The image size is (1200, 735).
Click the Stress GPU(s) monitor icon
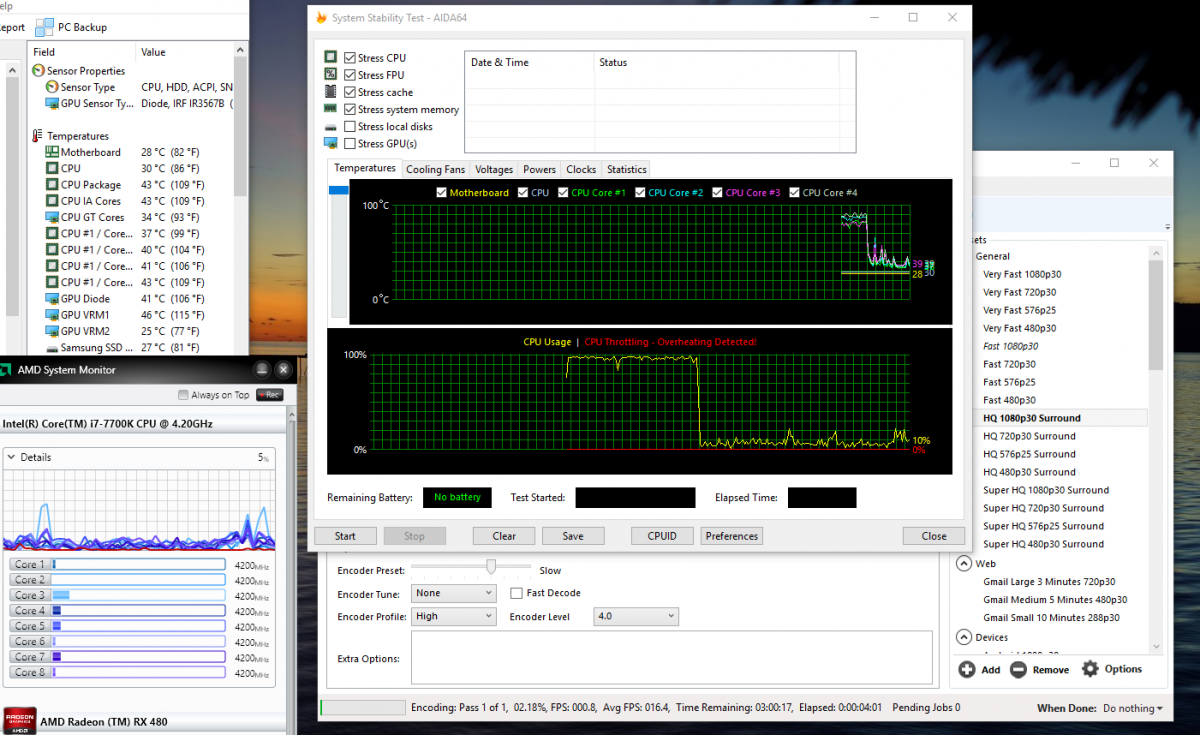tap(331, 143)
